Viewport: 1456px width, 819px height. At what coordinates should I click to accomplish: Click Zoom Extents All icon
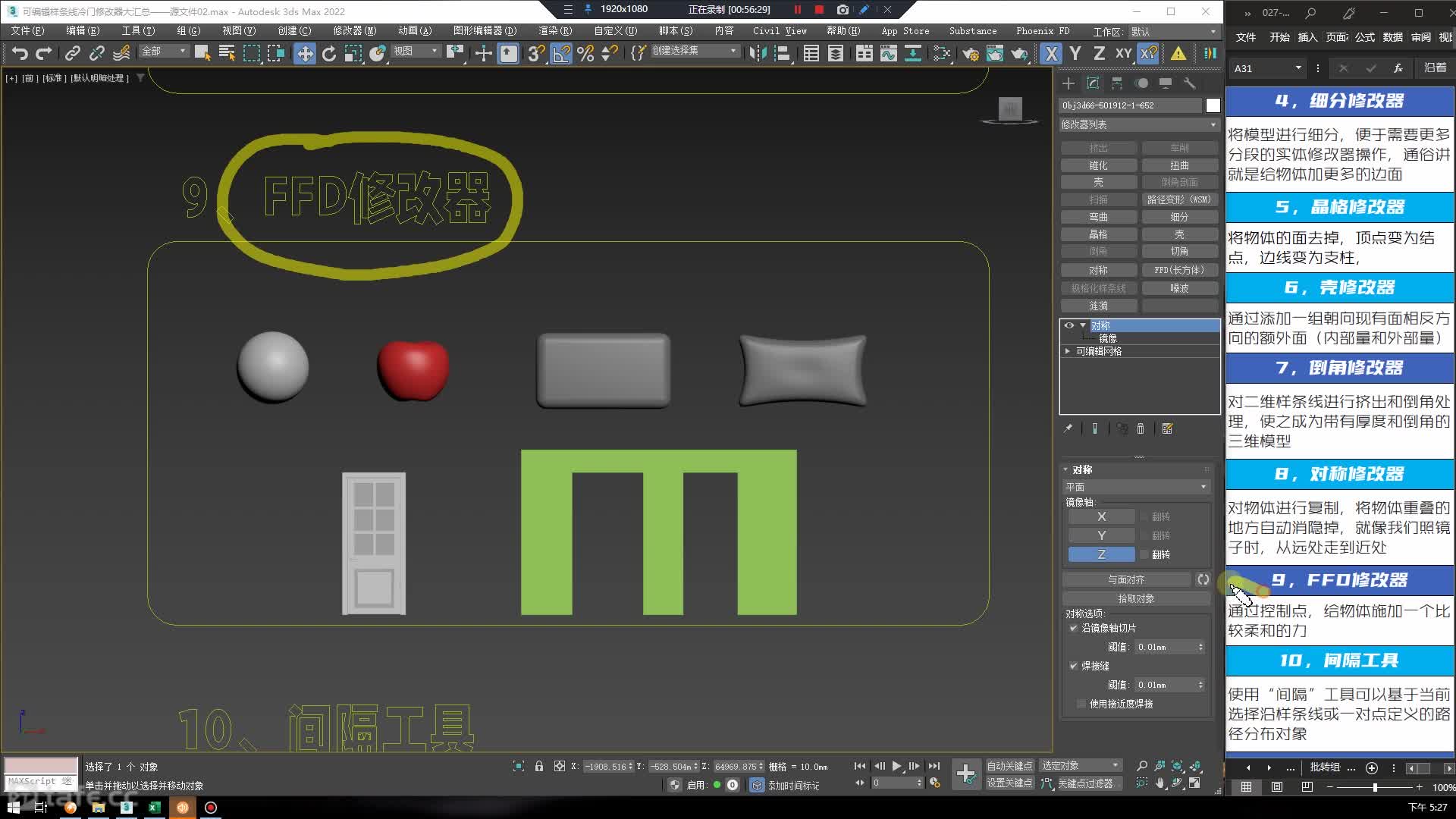1196,766
